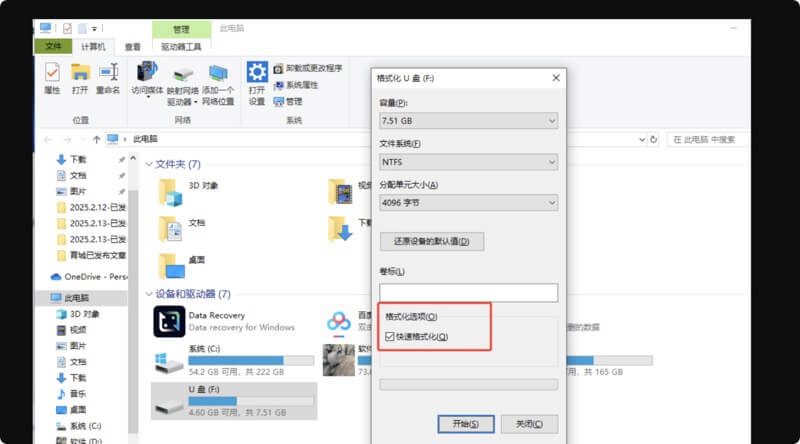
Task: Click 此电脑 in the address bar
Action: [x=145, y=139]
